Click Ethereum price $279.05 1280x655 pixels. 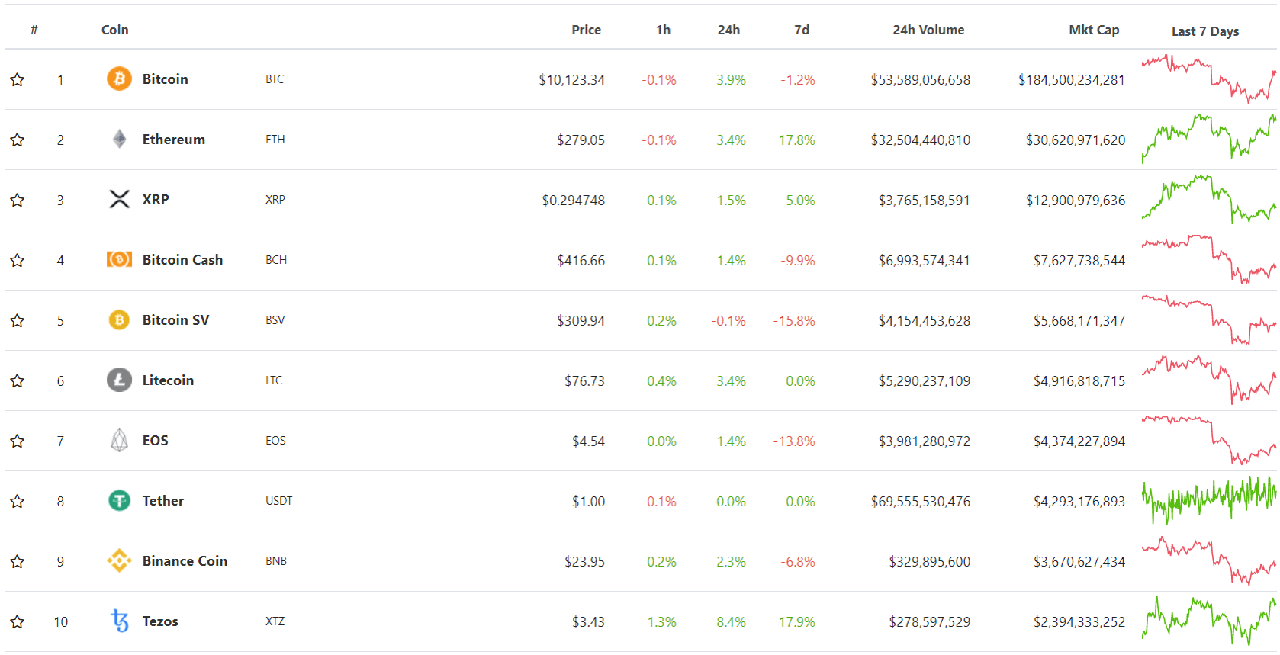(x=581, y=140)
